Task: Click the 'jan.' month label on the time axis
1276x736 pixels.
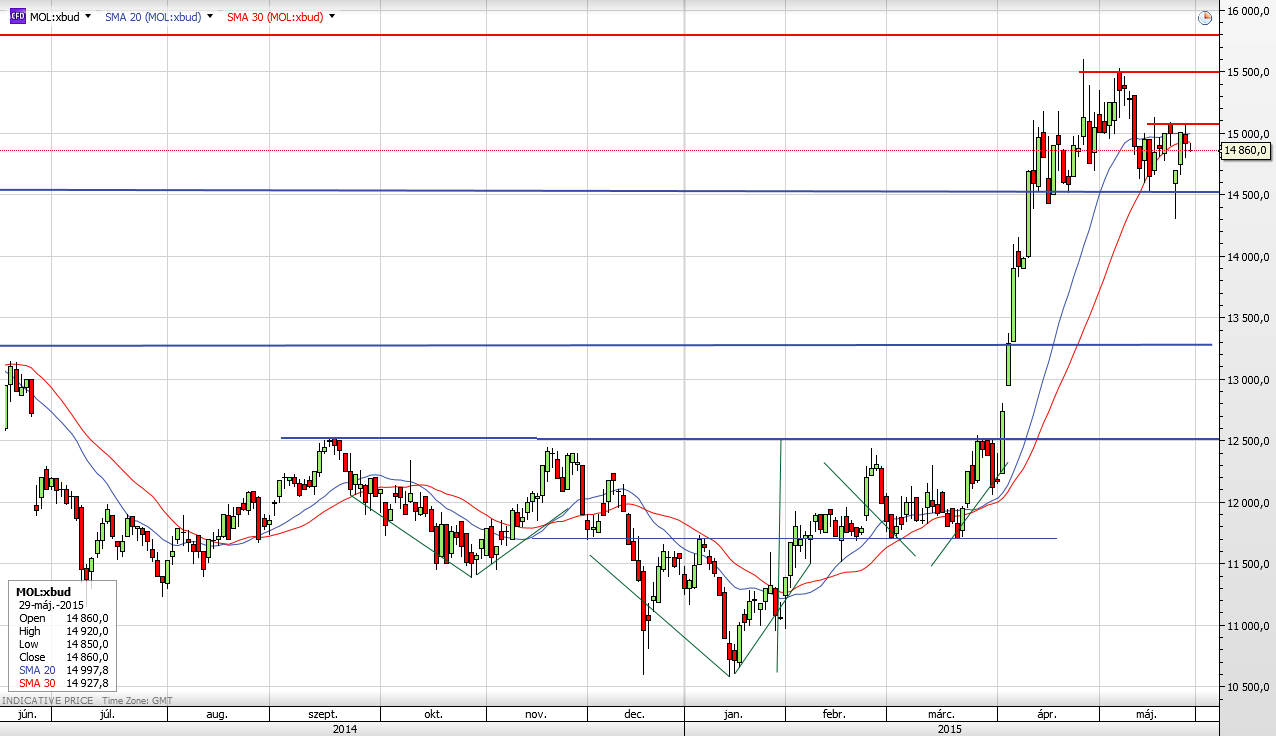Action: coord(732,715)
